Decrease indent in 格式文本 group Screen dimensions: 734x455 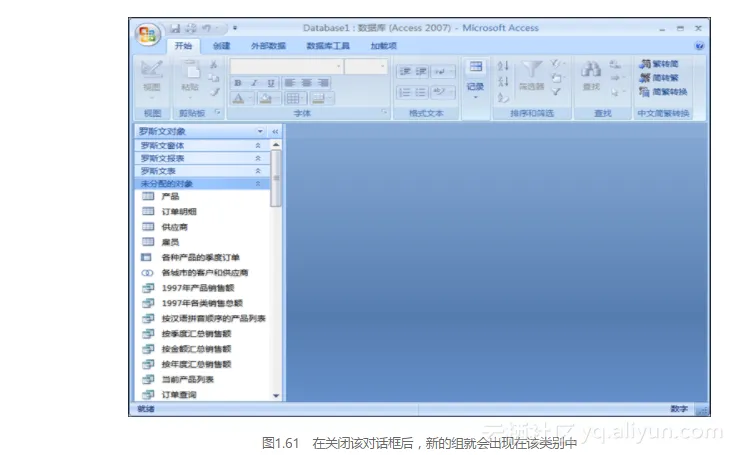coord(405,71)
